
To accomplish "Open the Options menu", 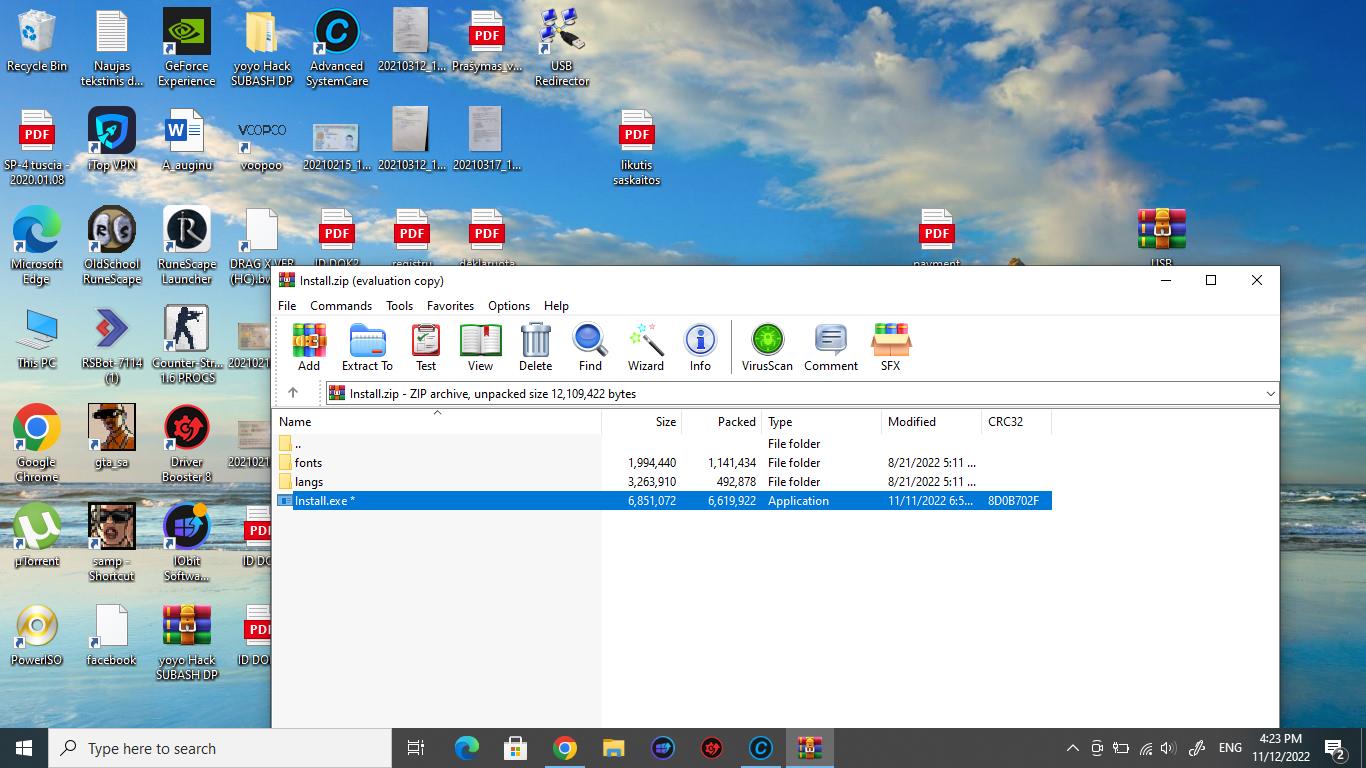I will click(x=508, y=306).
